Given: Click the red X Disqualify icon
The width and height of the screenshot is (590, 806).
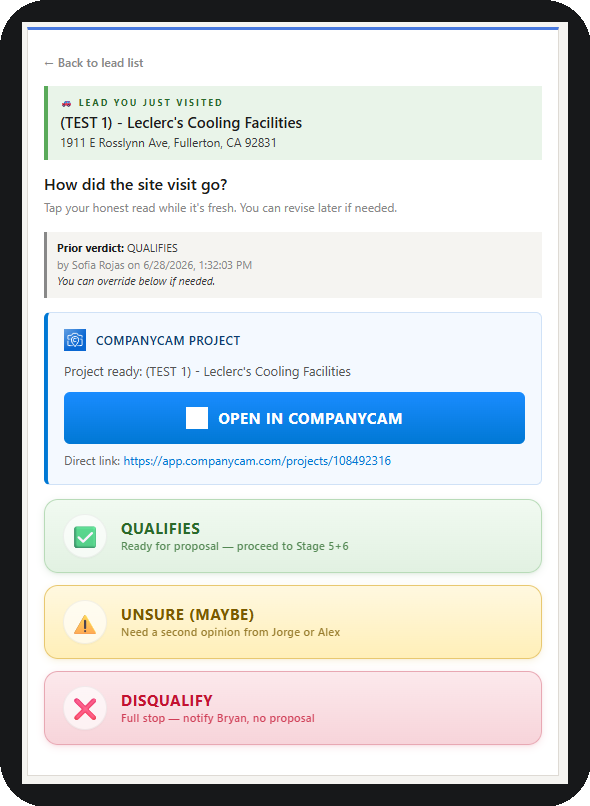Looking at the screenshot, I should pyautogui.click(x=85, y=709).
